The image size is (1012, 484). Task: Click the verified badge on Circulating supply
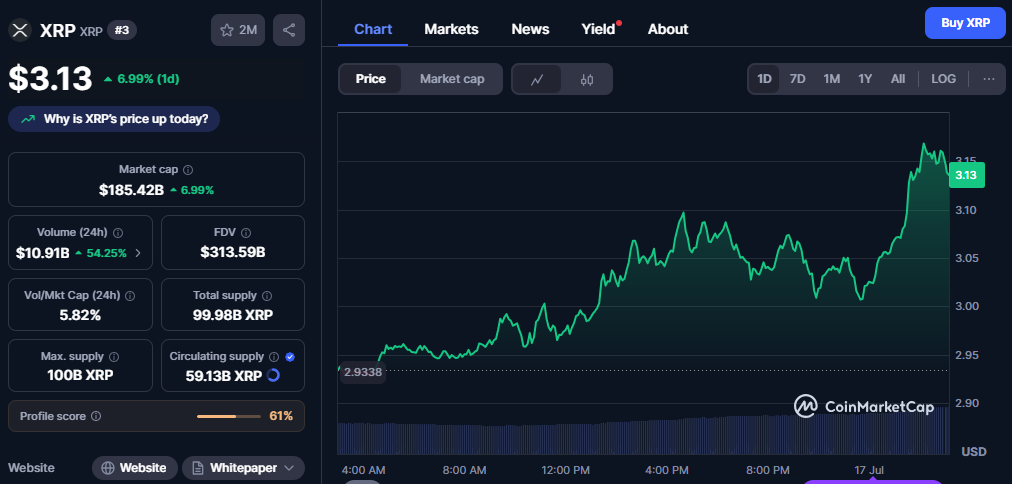click(x=290, y=356)
